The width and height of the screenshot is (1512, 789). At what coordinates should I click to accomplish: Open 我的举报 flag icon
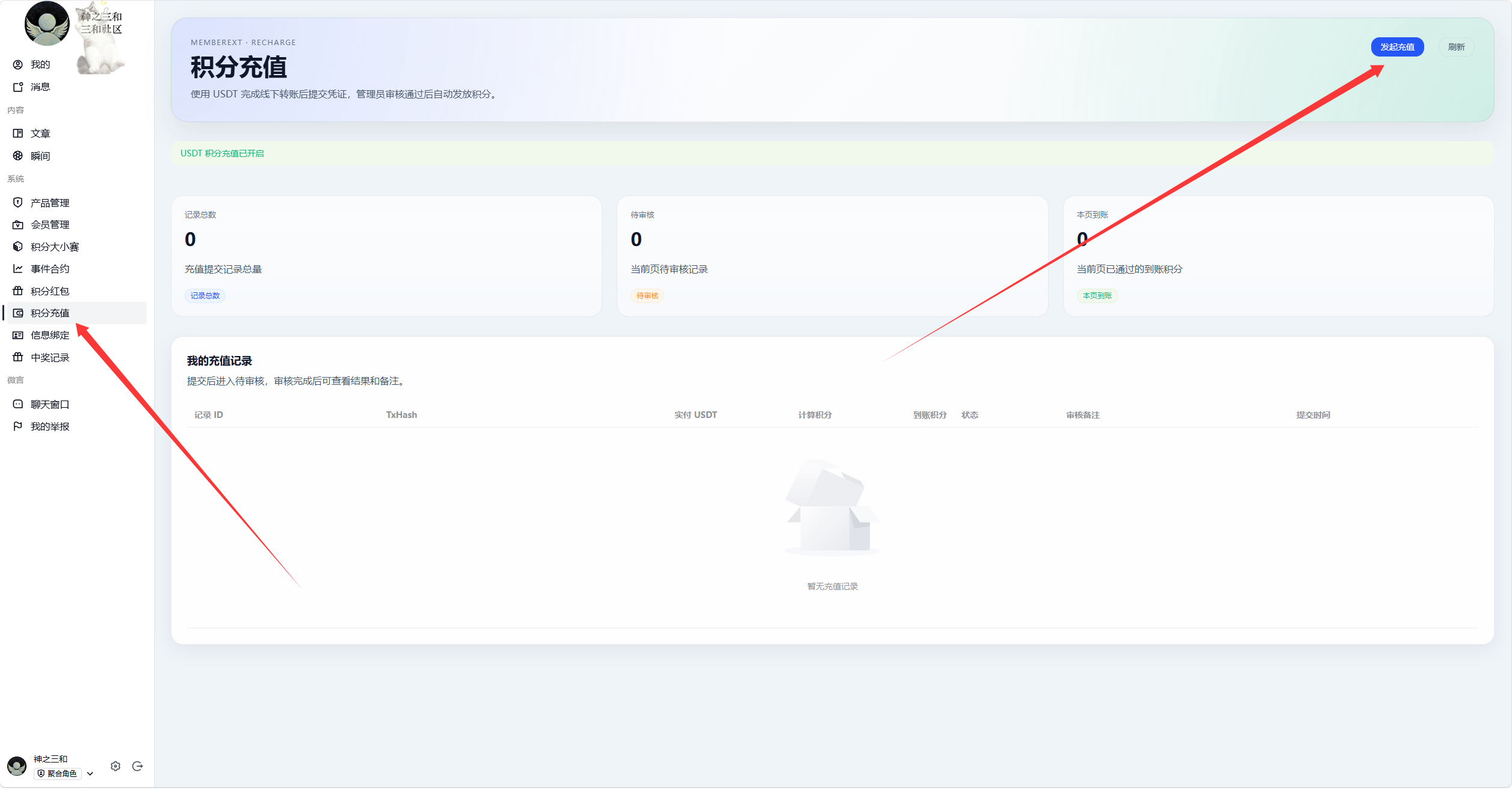(18, 426)
